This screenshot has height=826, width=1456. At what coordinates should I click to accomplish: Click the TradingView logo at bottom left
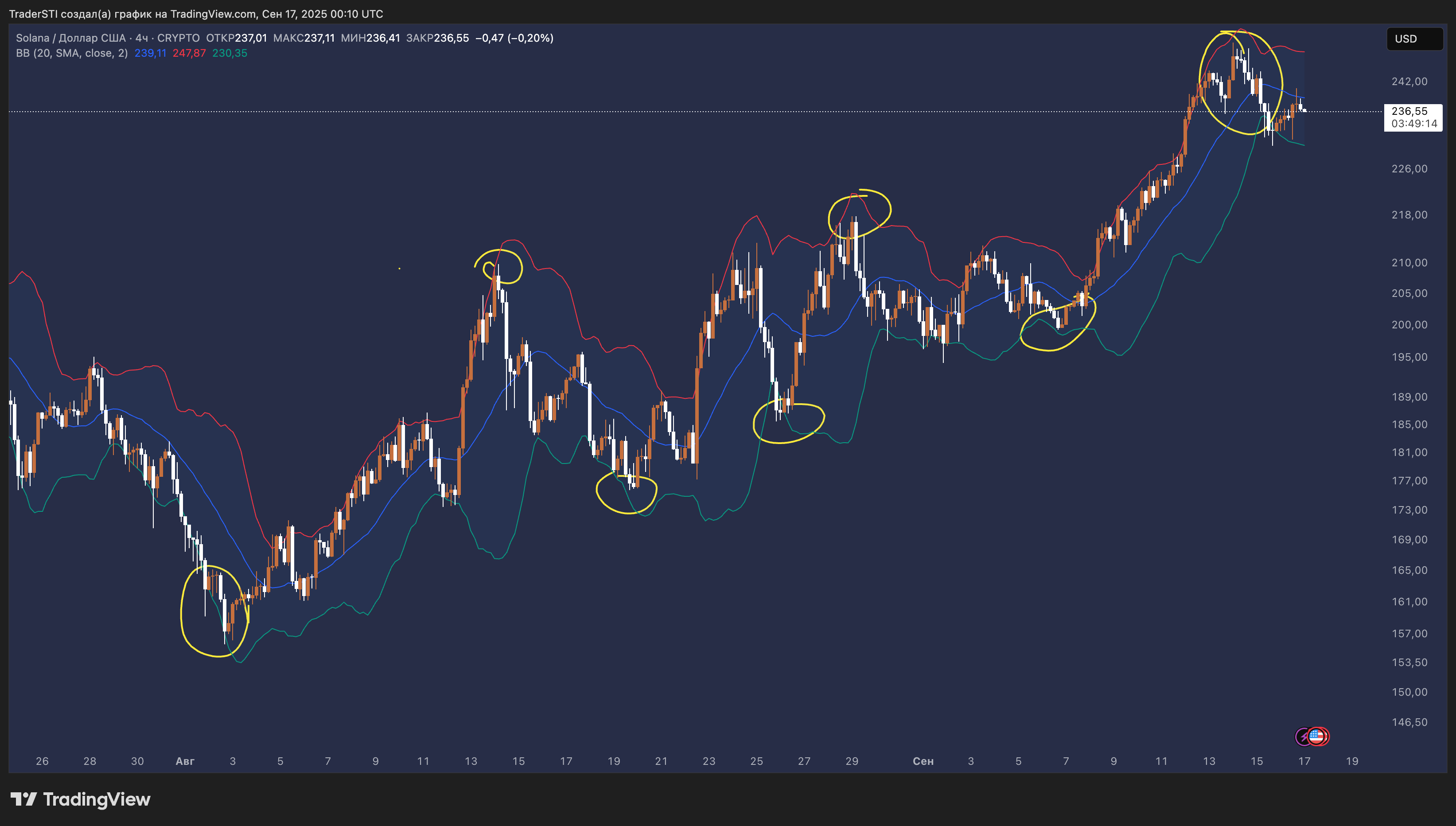tap(81, 799)
